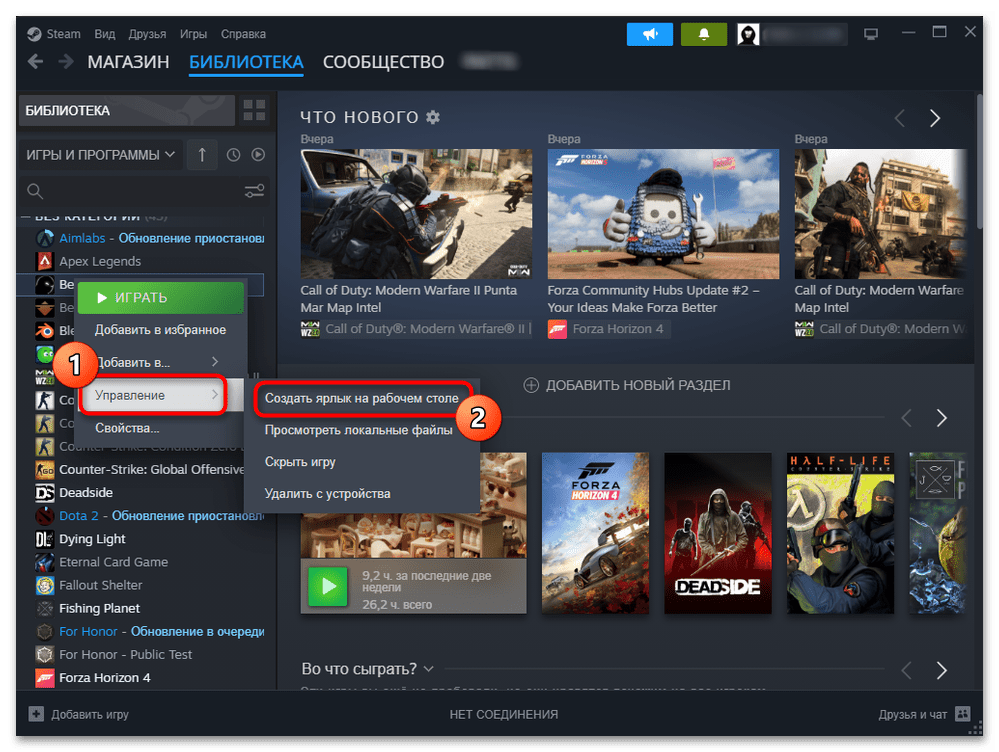Click the back navigation arrow

pos(36,62)
